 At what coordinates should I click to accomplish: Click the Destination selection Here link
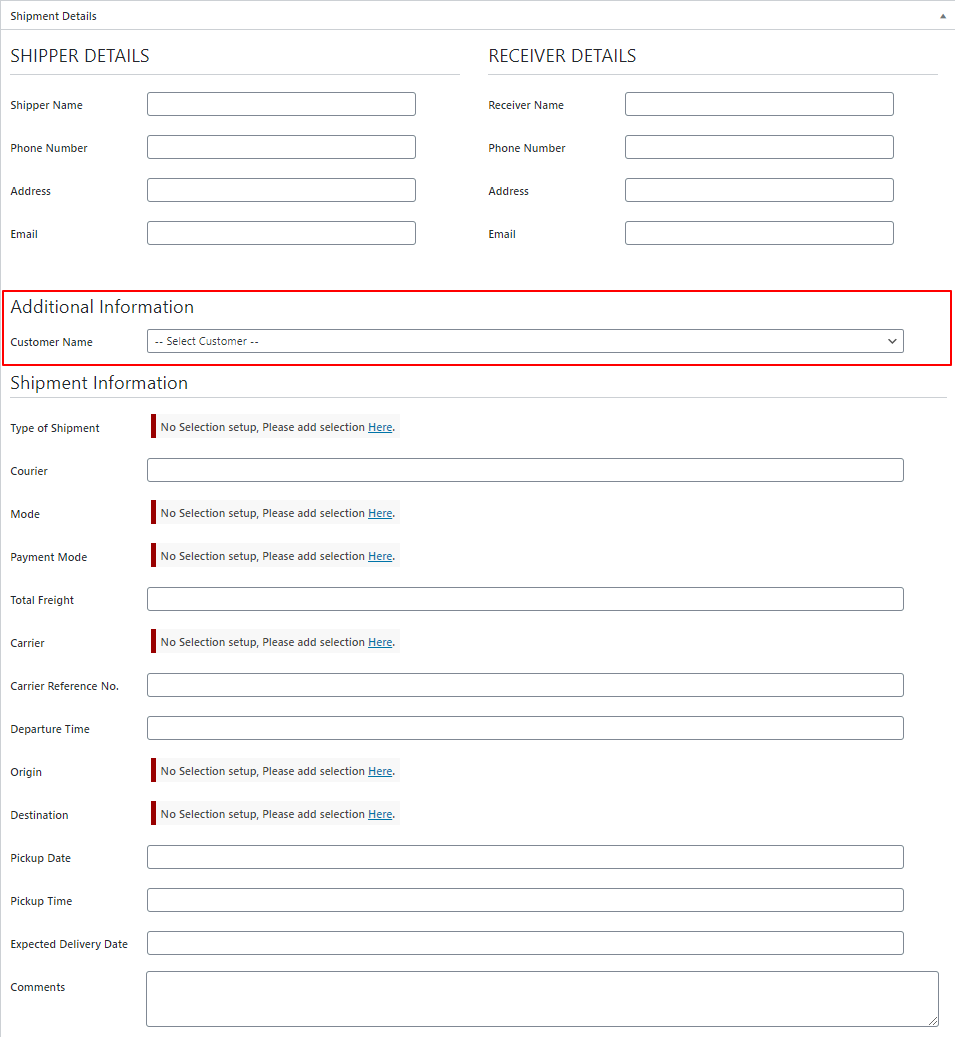coord(380,814)
